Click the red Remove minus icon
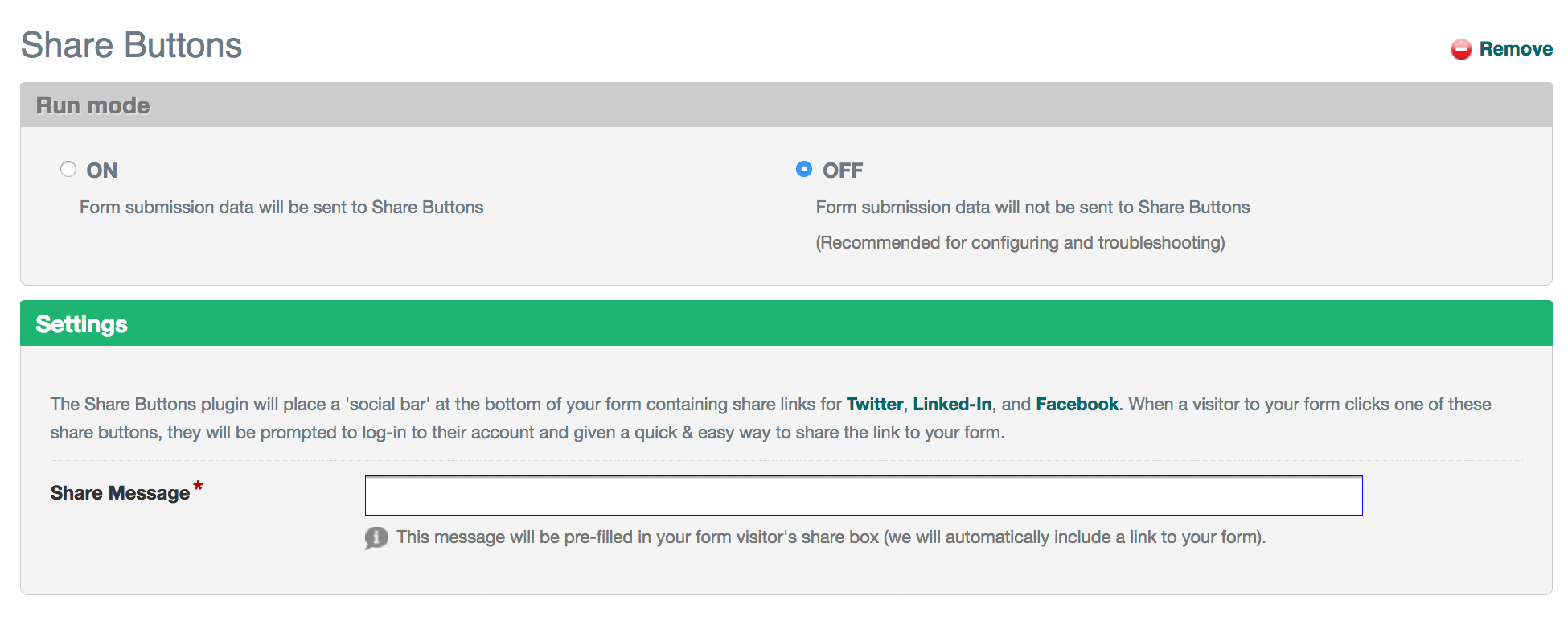Viewport: 1568px width, 621px height. tap(1460, 50)
